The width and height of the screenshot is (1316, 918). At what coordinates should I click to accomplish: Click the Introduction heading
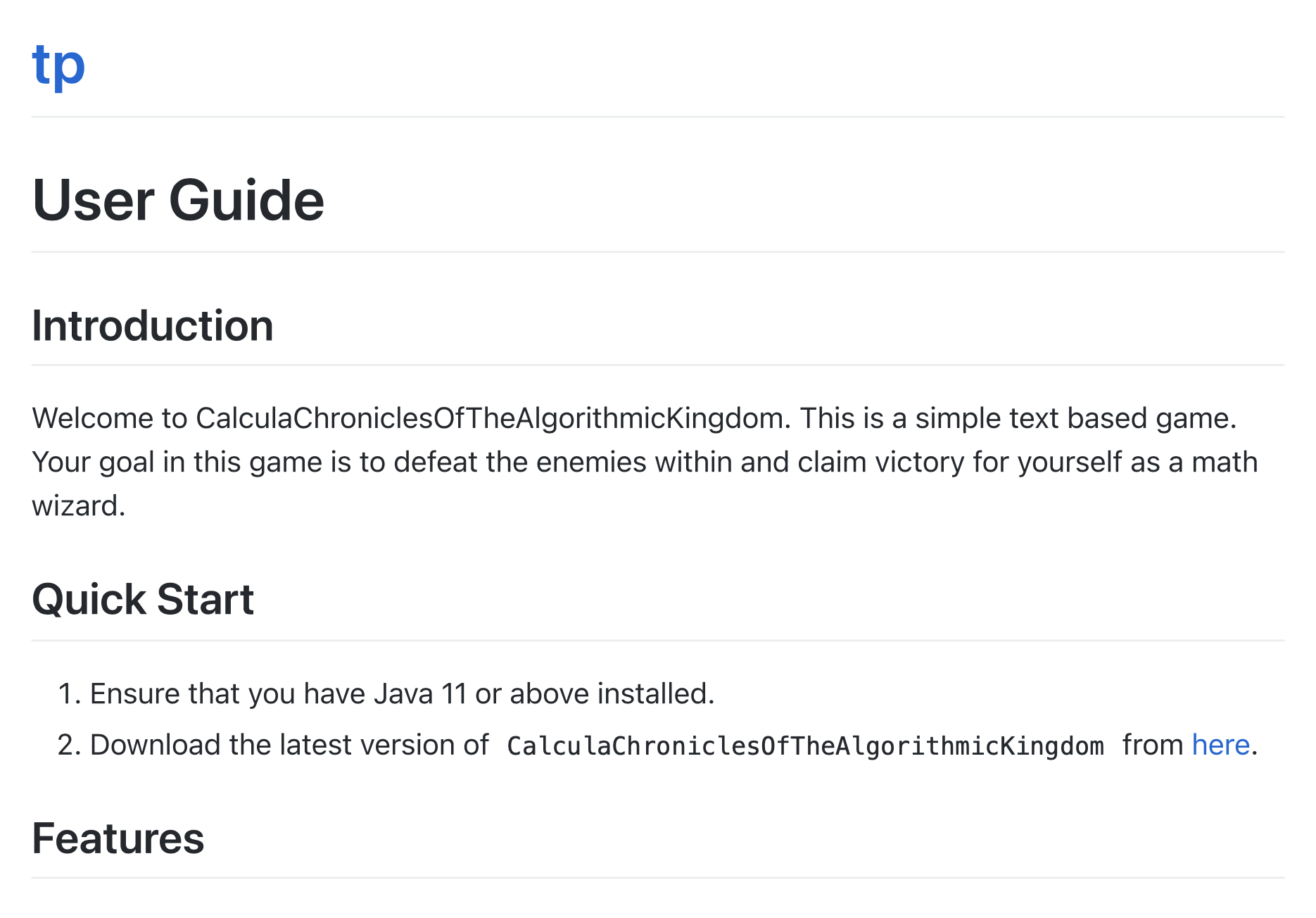click(x=153, y=326)
